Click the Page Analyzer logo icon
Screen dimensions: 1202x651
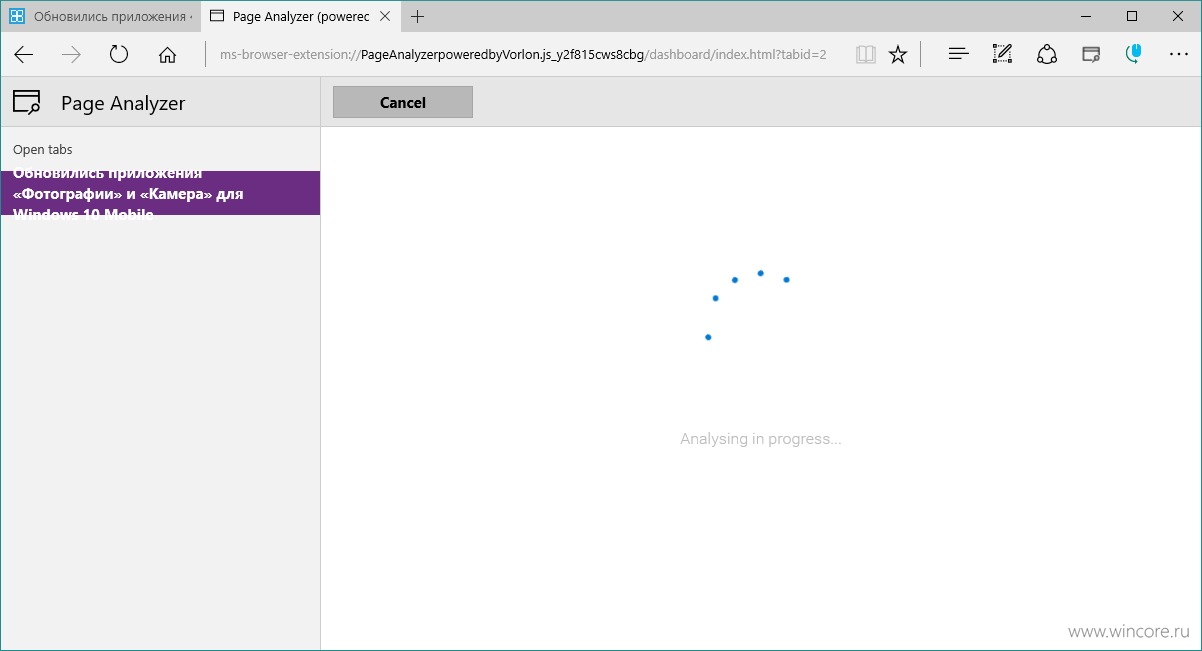click(27, 102)
